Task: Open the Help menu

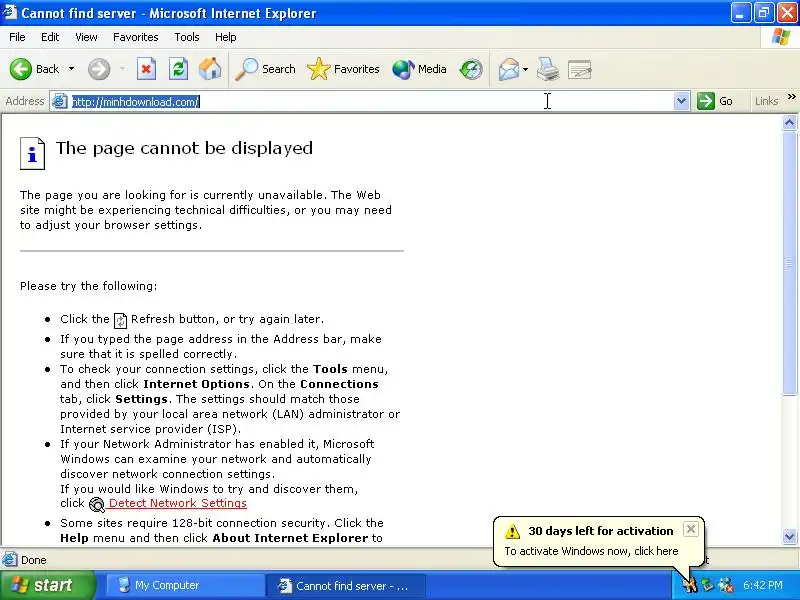Action: (226, 37)
